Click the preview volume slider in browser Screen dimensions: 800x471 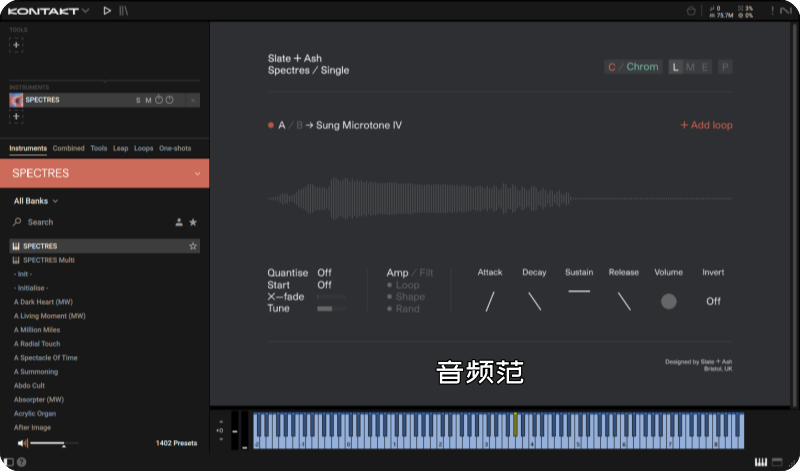click(47, 443)
